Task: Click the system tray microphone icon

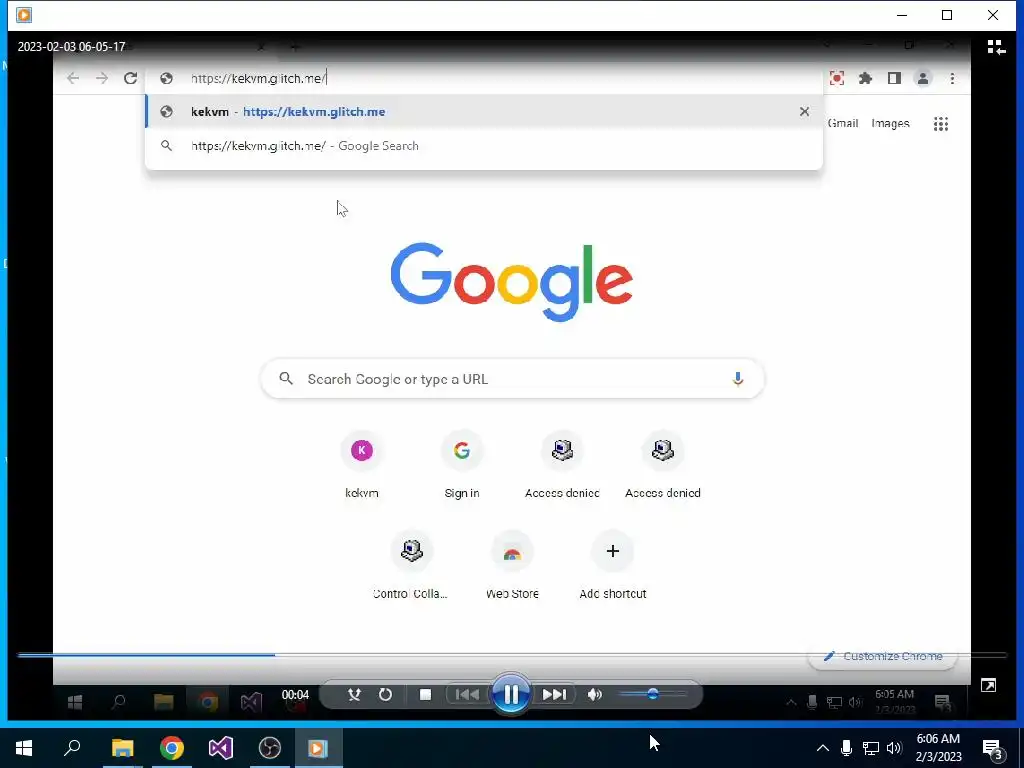Action: [x=846, y=748]
